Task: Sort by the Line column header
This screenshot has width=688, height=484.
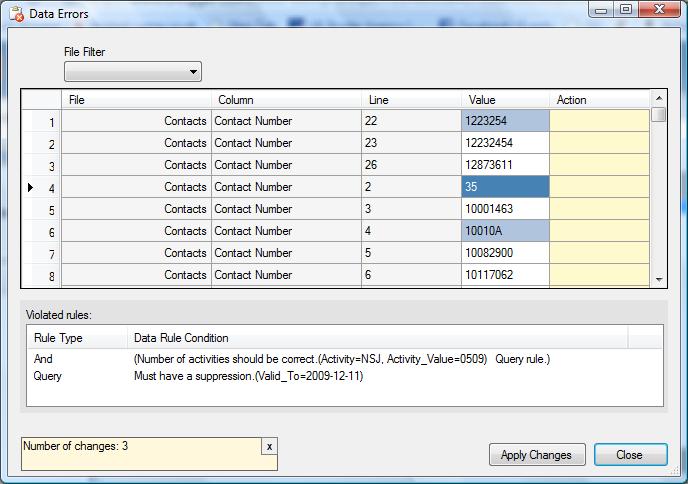Action: tap(412, 100)
